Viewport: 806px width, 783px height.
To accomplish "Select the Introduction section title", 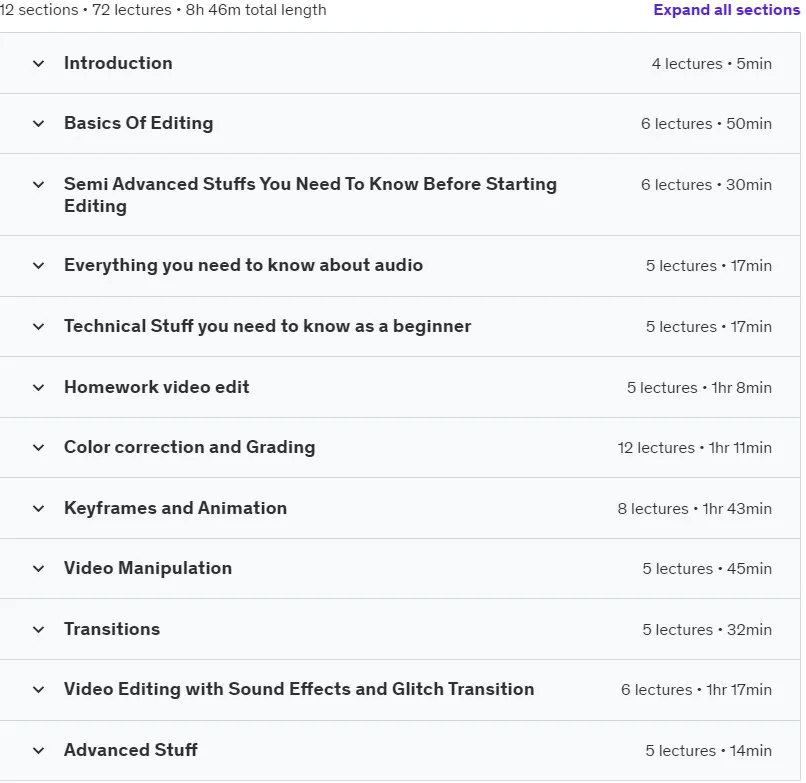I will 118,63.
